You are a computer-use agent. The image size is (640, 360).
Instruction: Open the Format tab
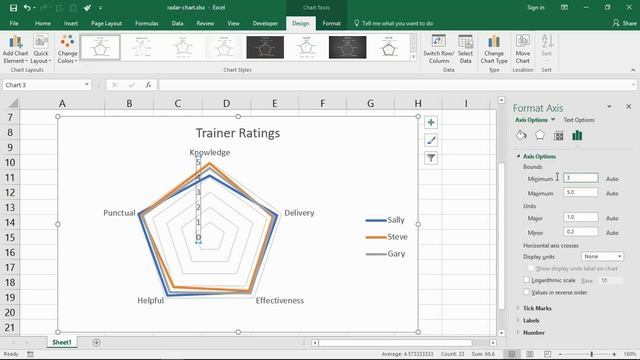(x=331, y=23)
